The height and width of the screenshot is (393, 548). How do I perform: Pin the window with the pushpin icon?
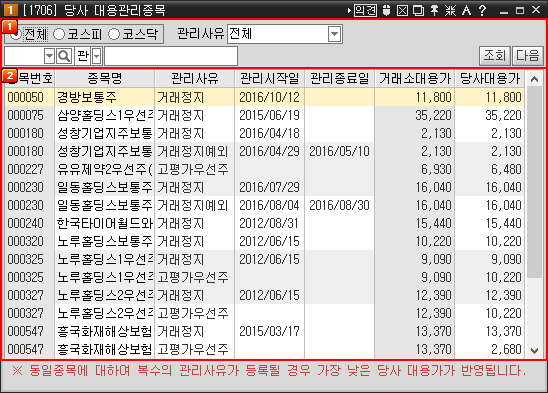[434, 10]
